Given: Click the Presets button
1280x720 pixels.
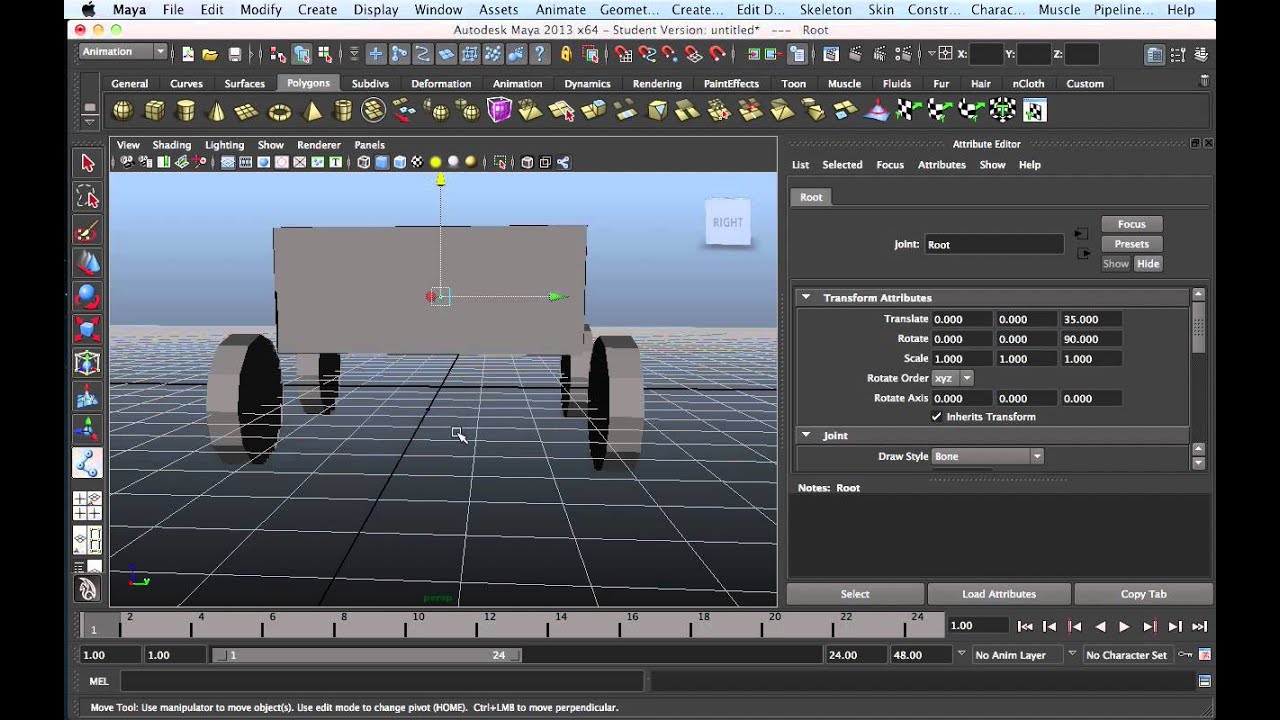Looking at the screenshot, I should click(x=1131, y=244).
